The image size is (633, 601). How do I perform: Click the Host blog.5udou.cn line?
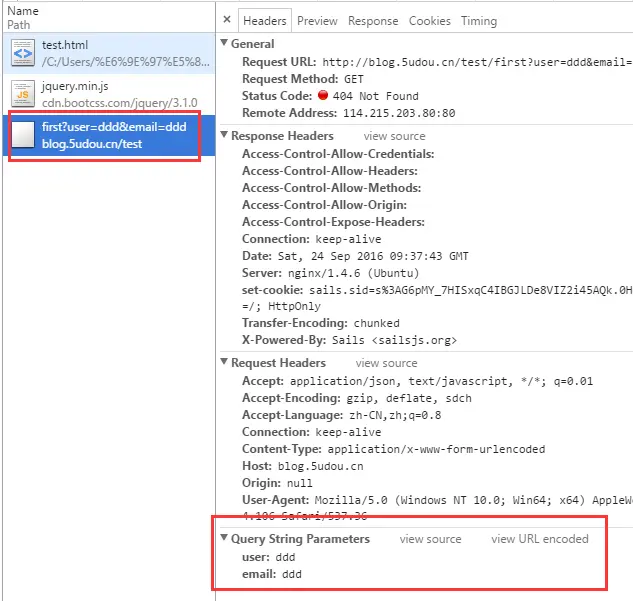tap(302, 466)
